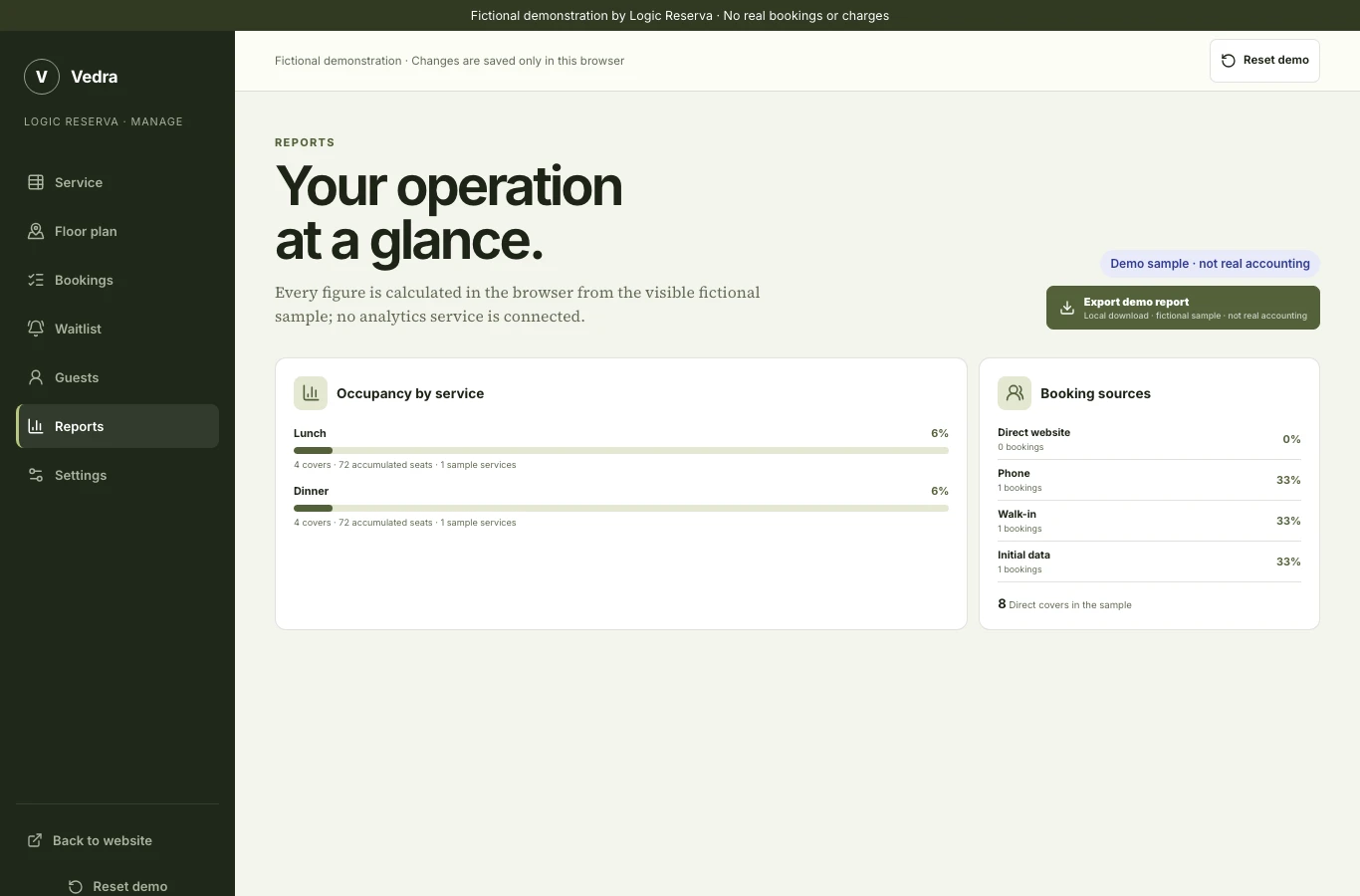This screenshot has width=1360, height=896.
Task: Click the Your operation at a glance heading
Action: (449, 213)
